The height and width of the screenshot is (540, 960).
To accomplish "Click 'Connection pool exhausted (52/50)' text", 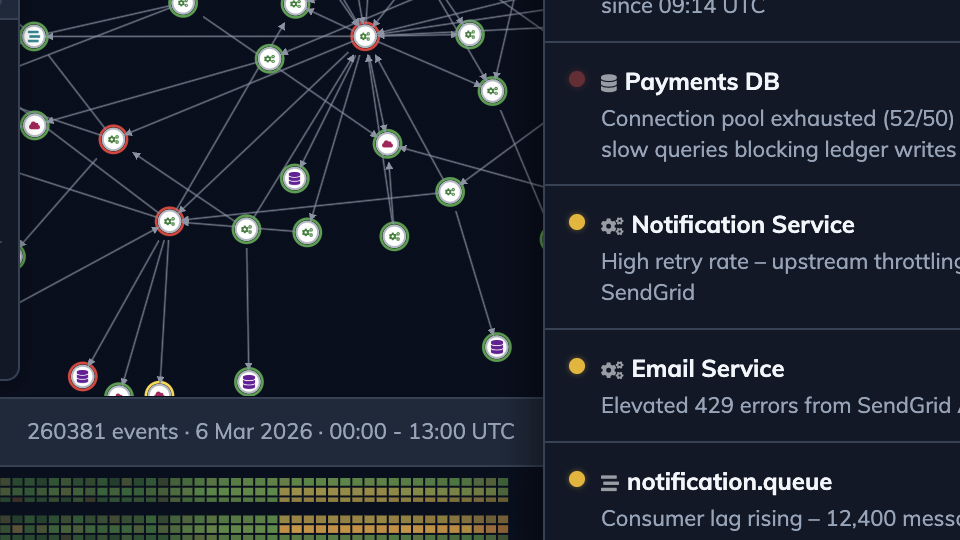I will tap(778, 119).
